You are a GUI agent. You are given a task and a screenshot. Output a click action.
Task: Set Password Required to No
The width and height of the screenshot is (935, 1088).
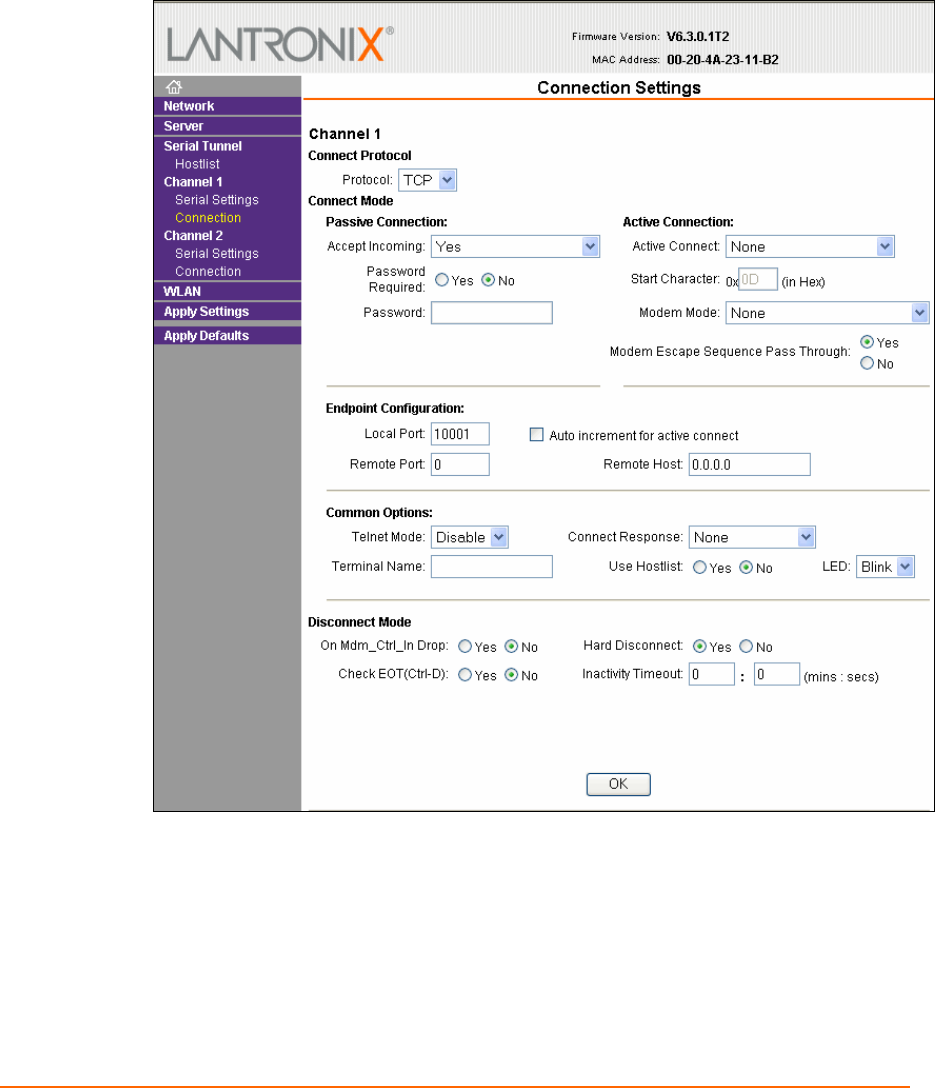point(488,280)
